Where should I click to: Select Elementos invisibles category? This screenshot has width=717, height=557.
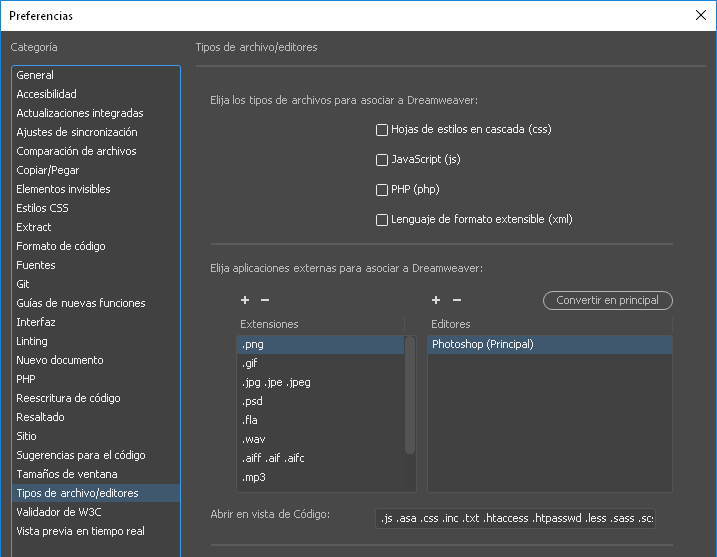pos(96,189)
